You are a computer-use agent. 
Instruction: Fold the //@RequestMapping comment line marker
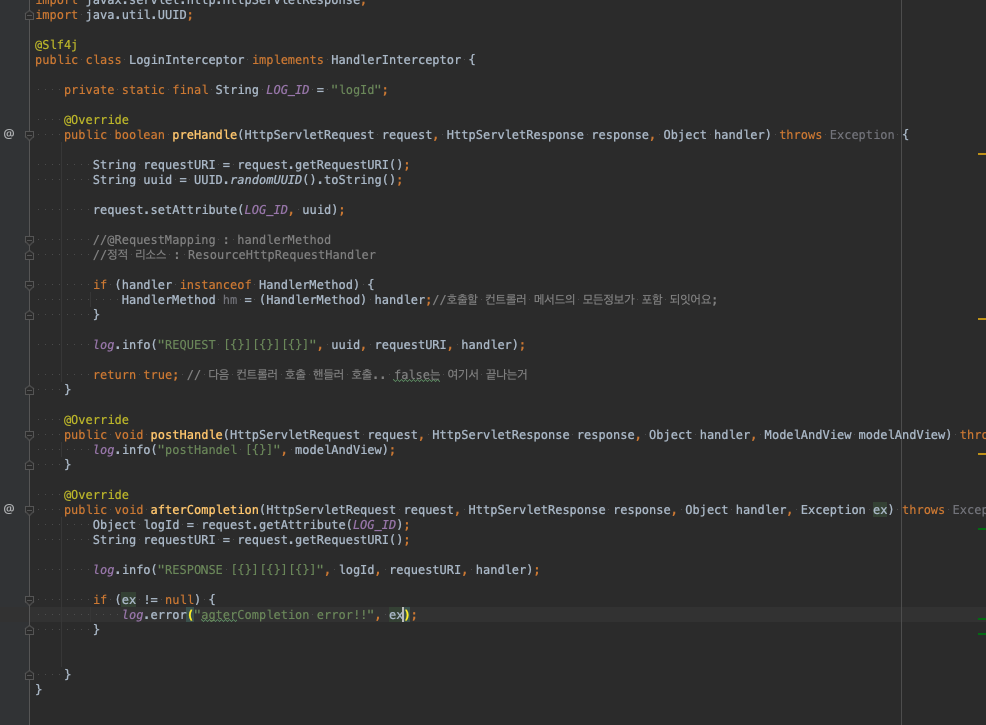[x=29, y=240]
